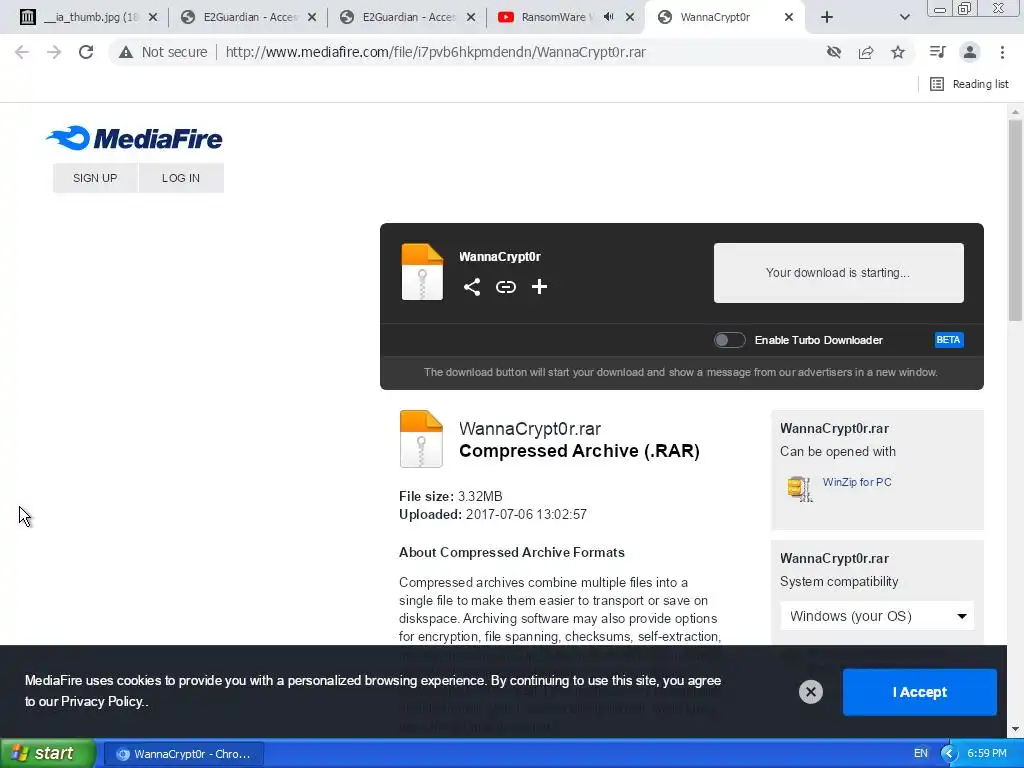Click the crossed-out eye icon in address bar

pyautogui.click(x=833, y=52)
